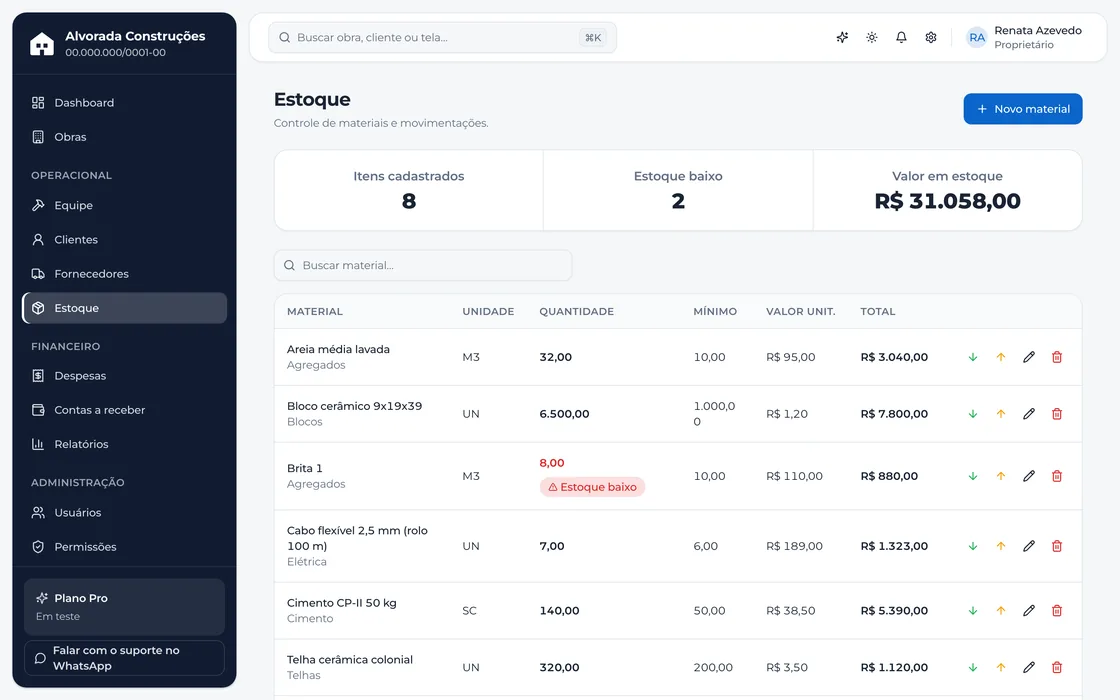Click the global Buscar obra search bar

pyautogui.click(x=442, y=37)
